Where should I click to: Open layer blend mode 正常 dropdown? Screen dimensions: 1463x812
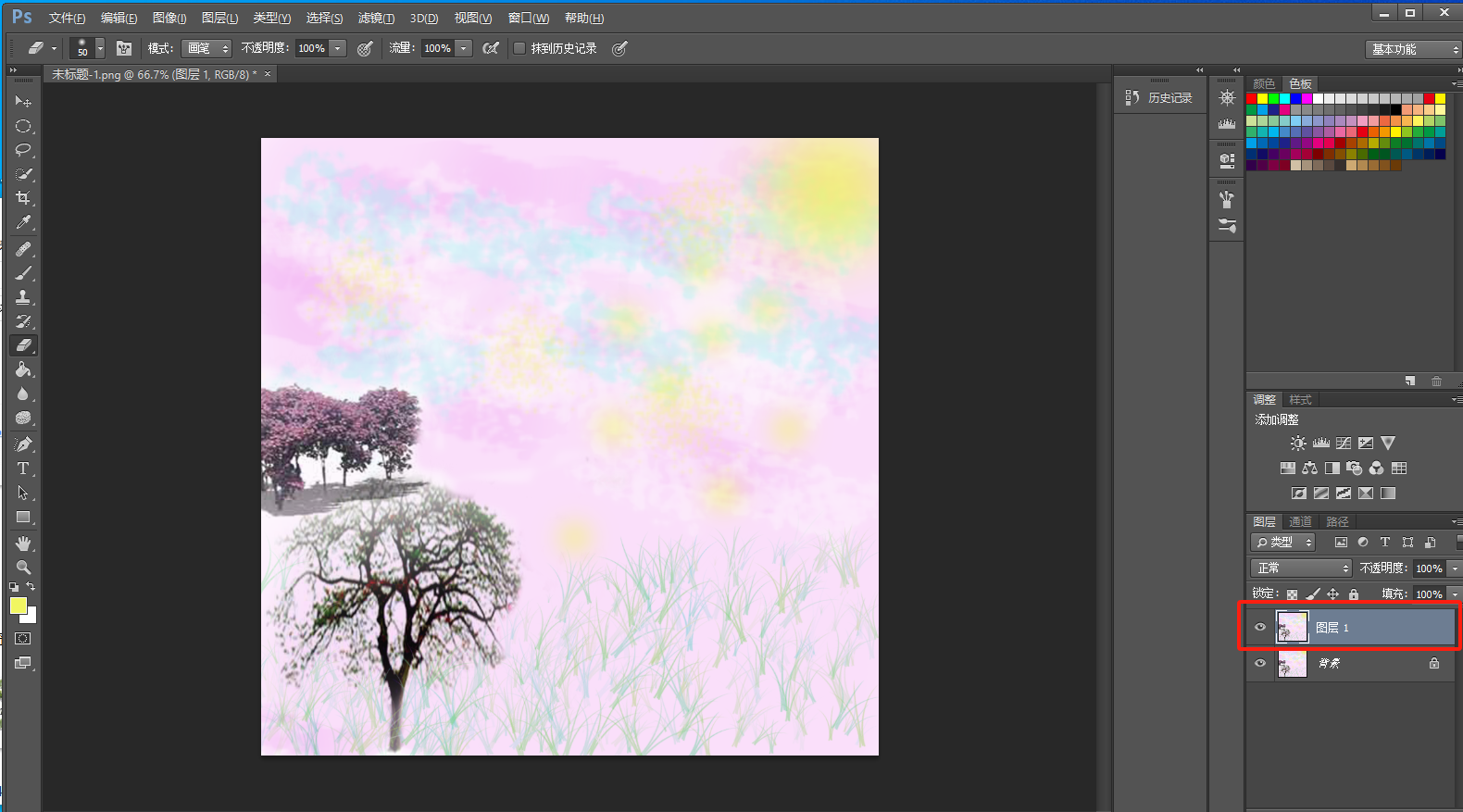click(1301, 568)
